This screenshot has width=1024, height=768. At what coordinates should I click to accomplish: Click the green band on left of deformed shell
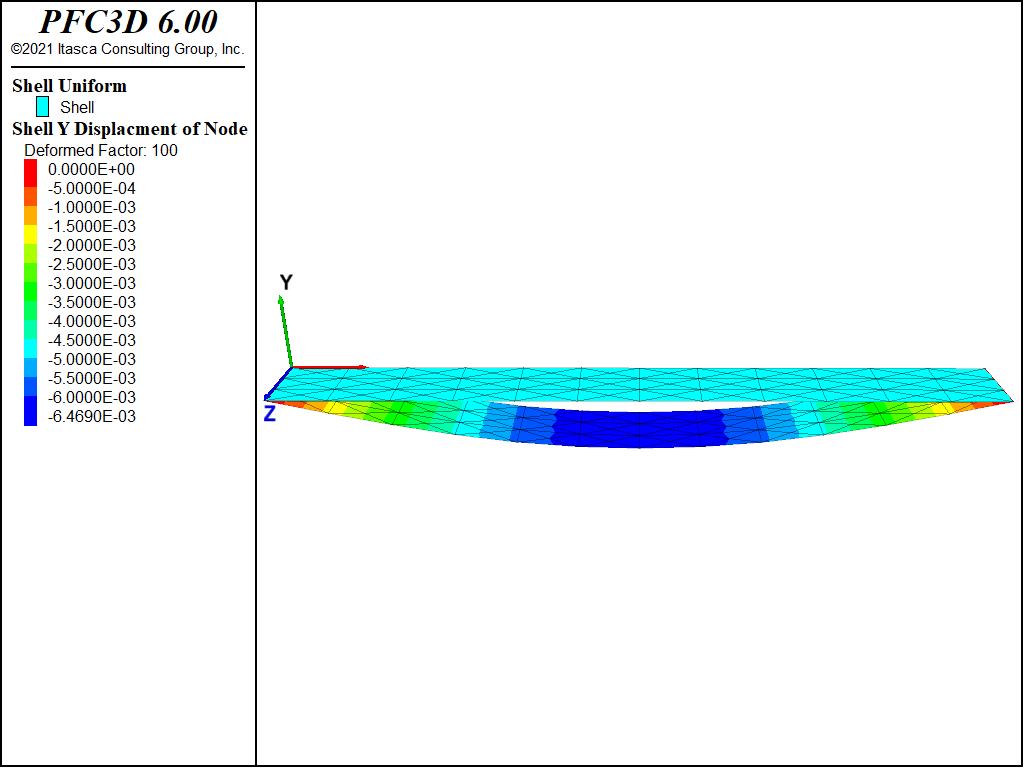click(408, 414)
